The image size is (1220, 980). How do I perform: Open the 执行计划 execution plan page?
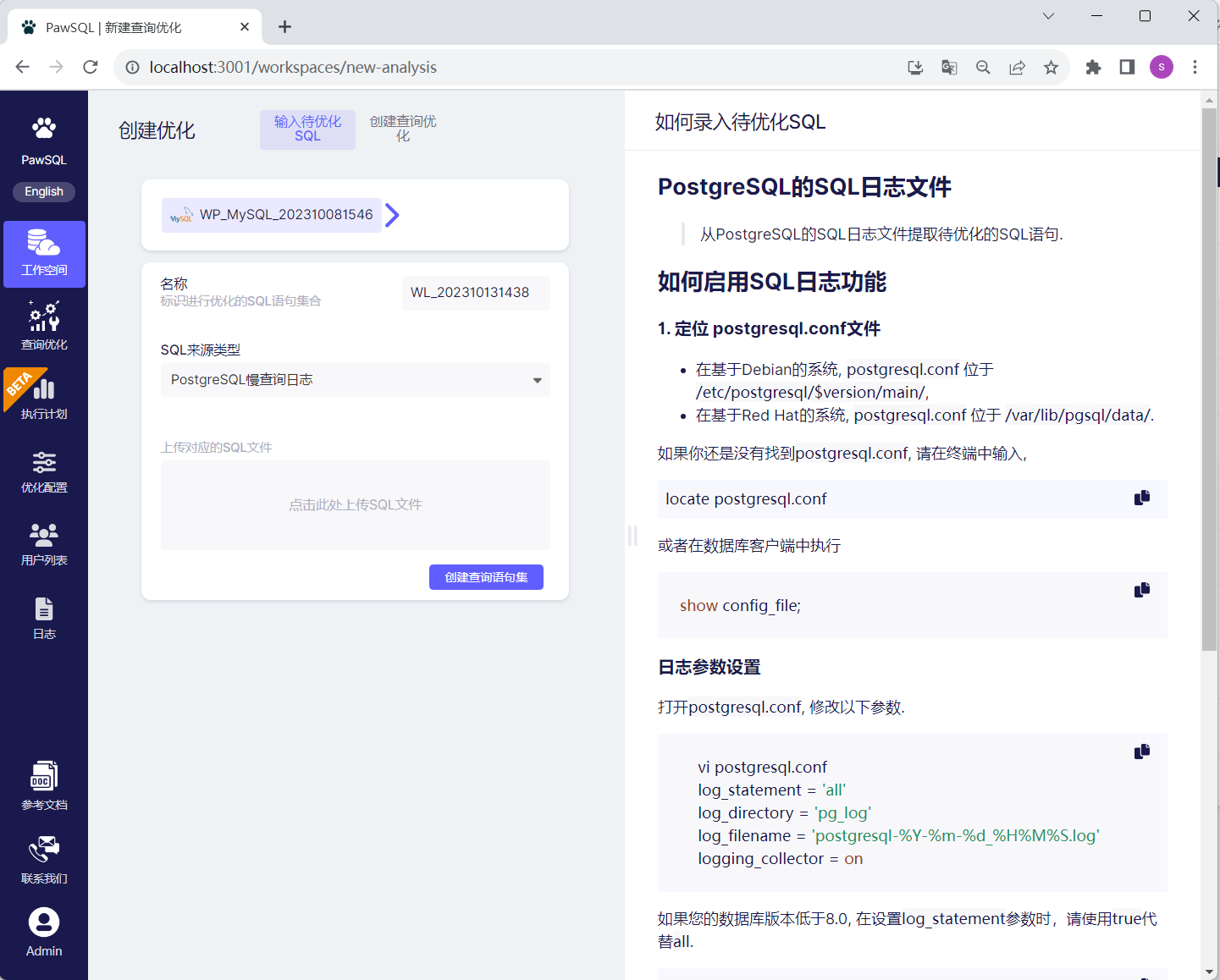44,398
